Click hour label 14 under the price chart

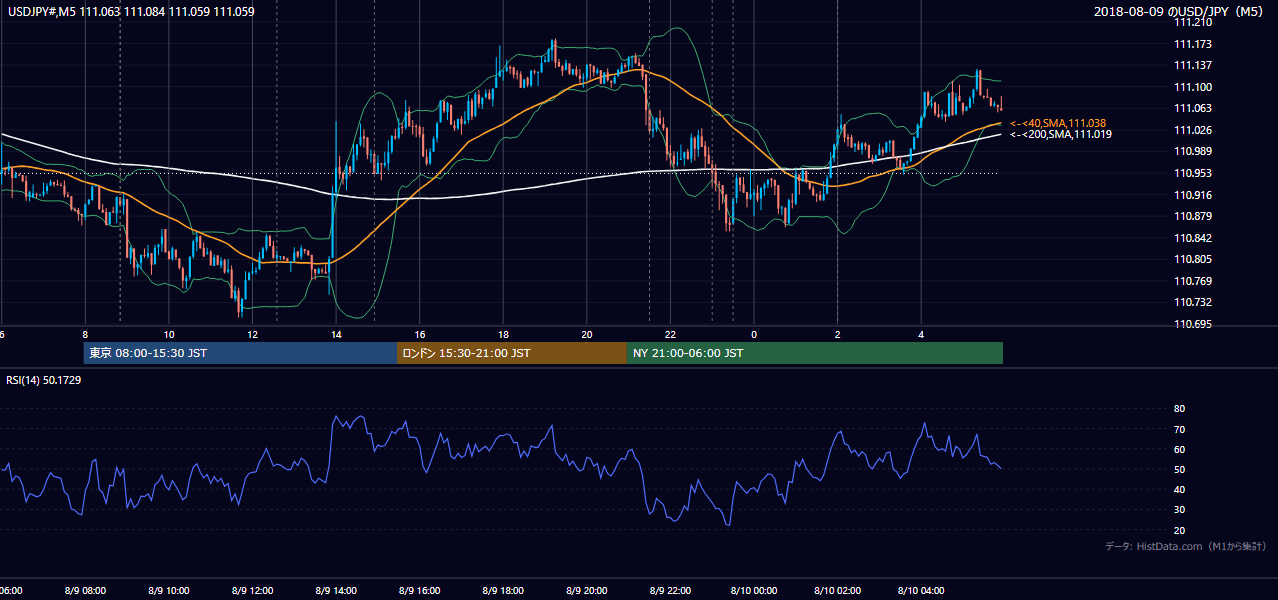click(x=336, y=334)
